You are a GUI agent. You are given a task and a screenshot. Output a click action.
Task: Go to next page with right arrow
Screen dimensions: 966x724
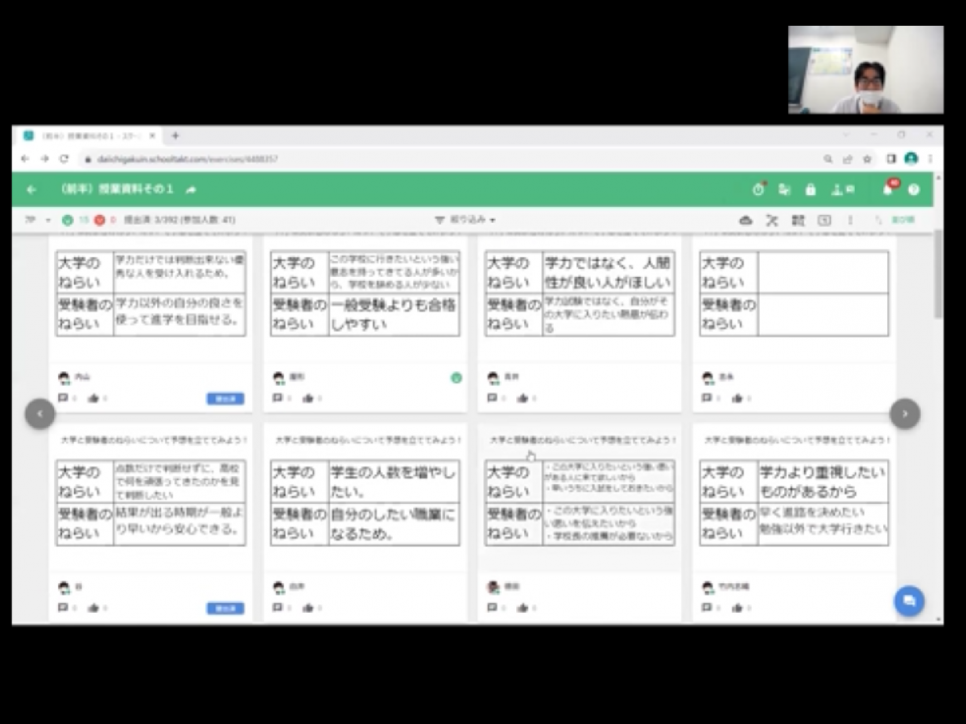point(904,413)
